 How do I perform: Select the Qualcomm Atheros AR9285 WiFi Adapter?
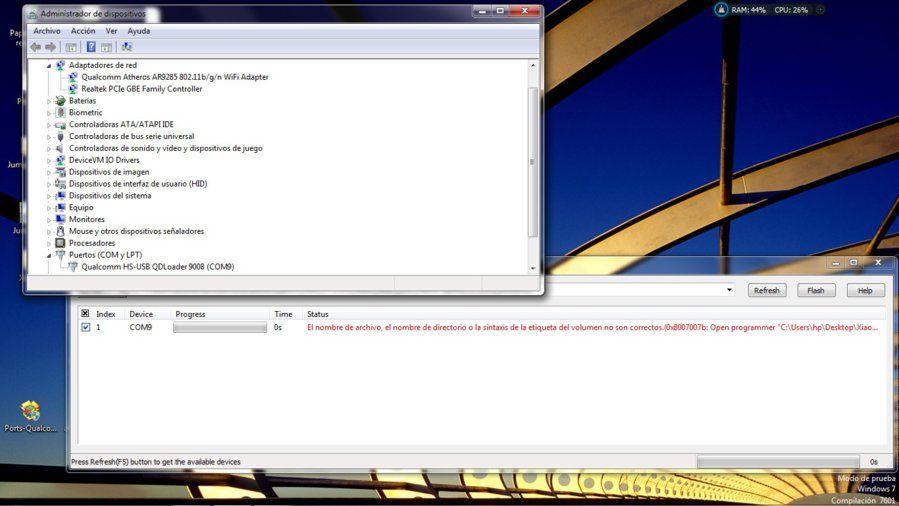pyautogui.click(x=175, y=77)
